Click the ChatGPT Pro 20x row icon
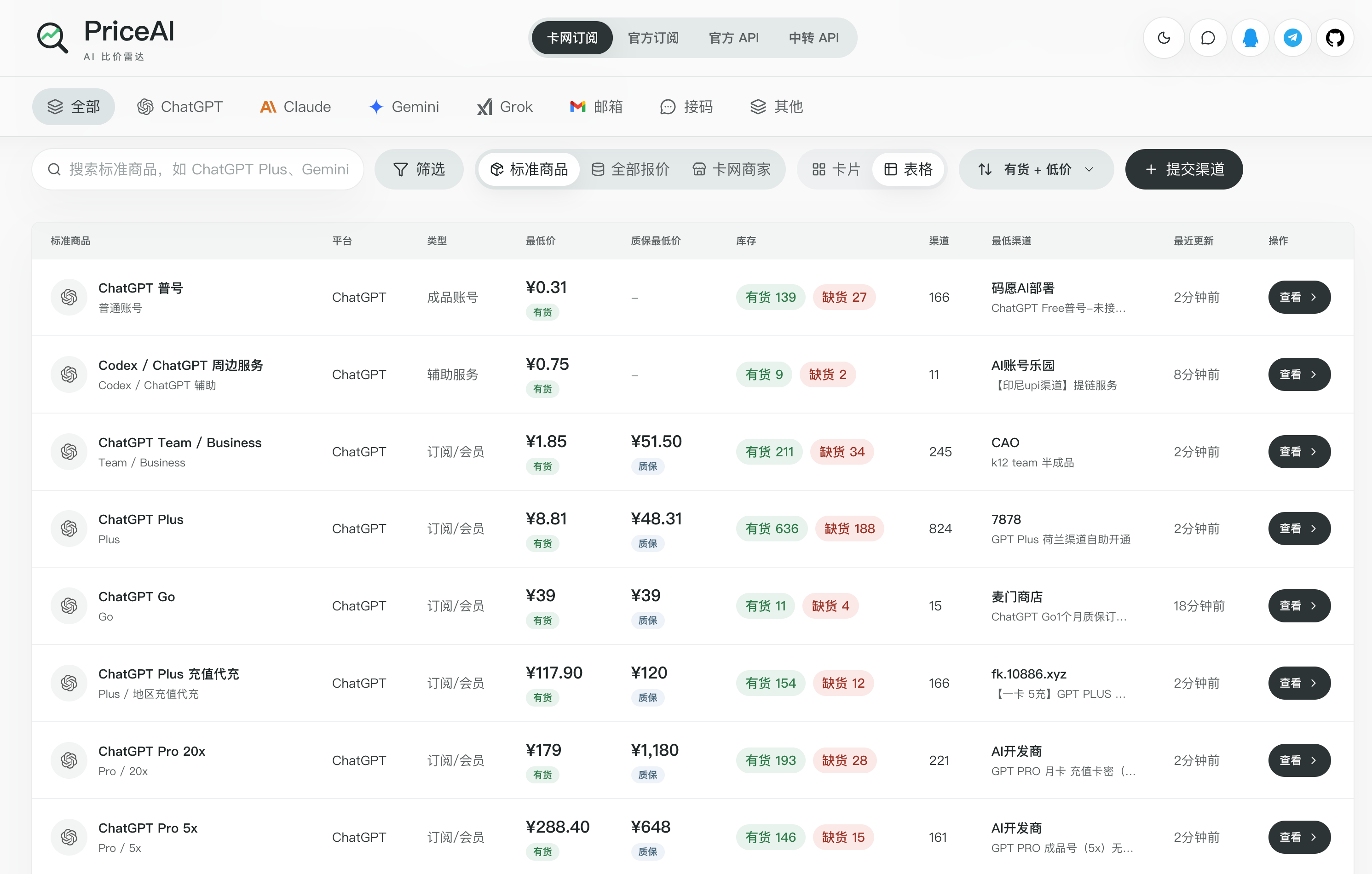 pyautogui.click(x=69, y=760)
